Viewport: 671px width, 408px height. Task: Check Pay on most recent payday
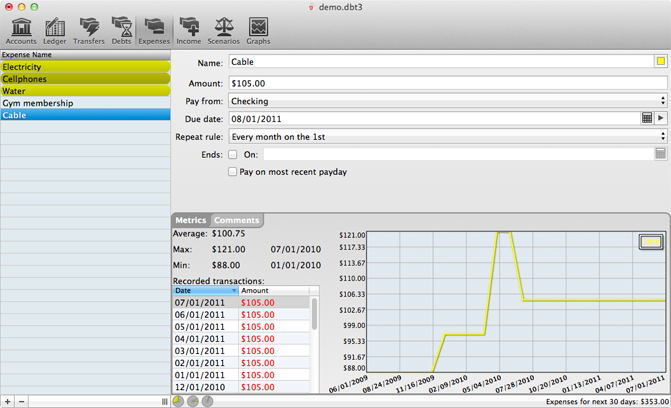click(x=233, y=172)
